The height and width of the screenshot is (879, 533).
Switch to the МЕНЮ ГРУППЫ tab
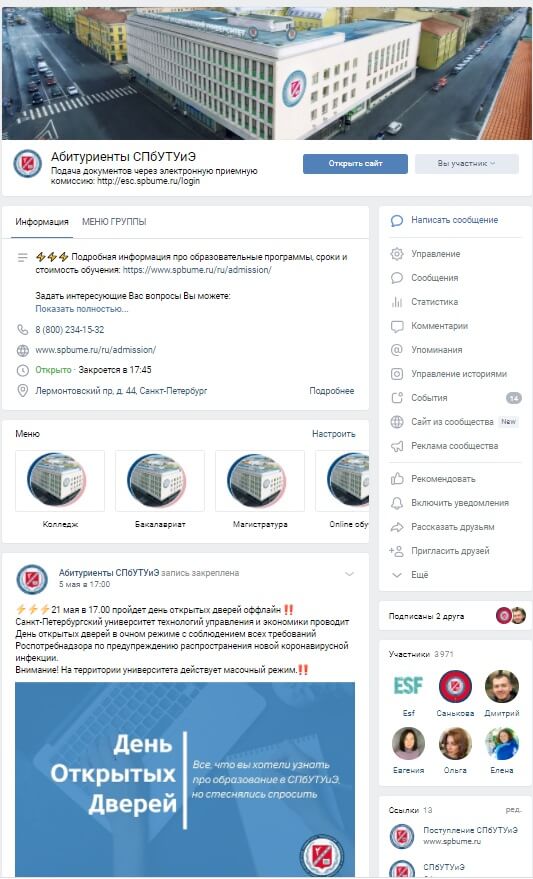pos(114,222)
